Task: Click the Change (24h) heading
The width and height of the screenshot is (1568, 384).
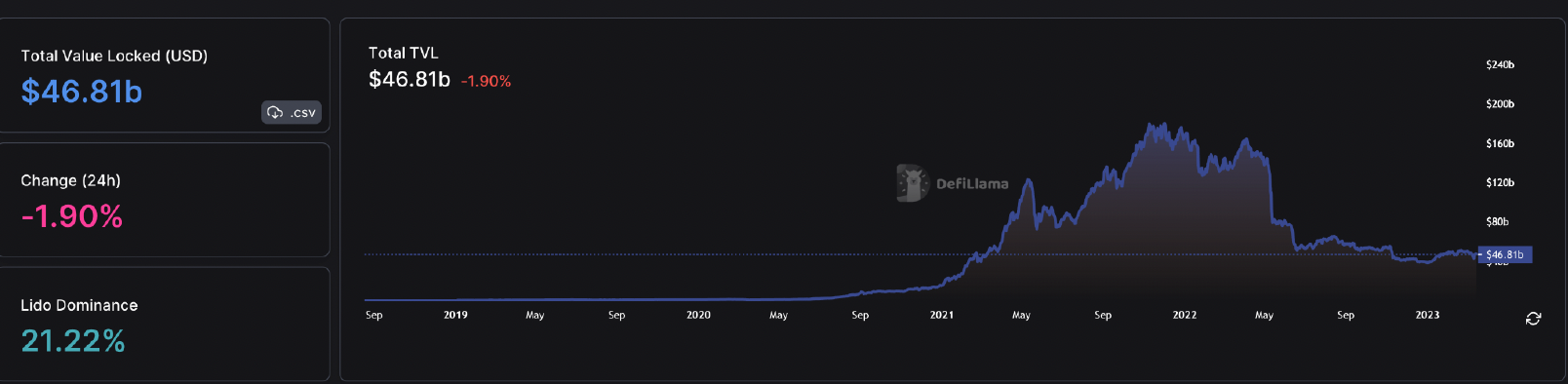Action: pos(71,180)
